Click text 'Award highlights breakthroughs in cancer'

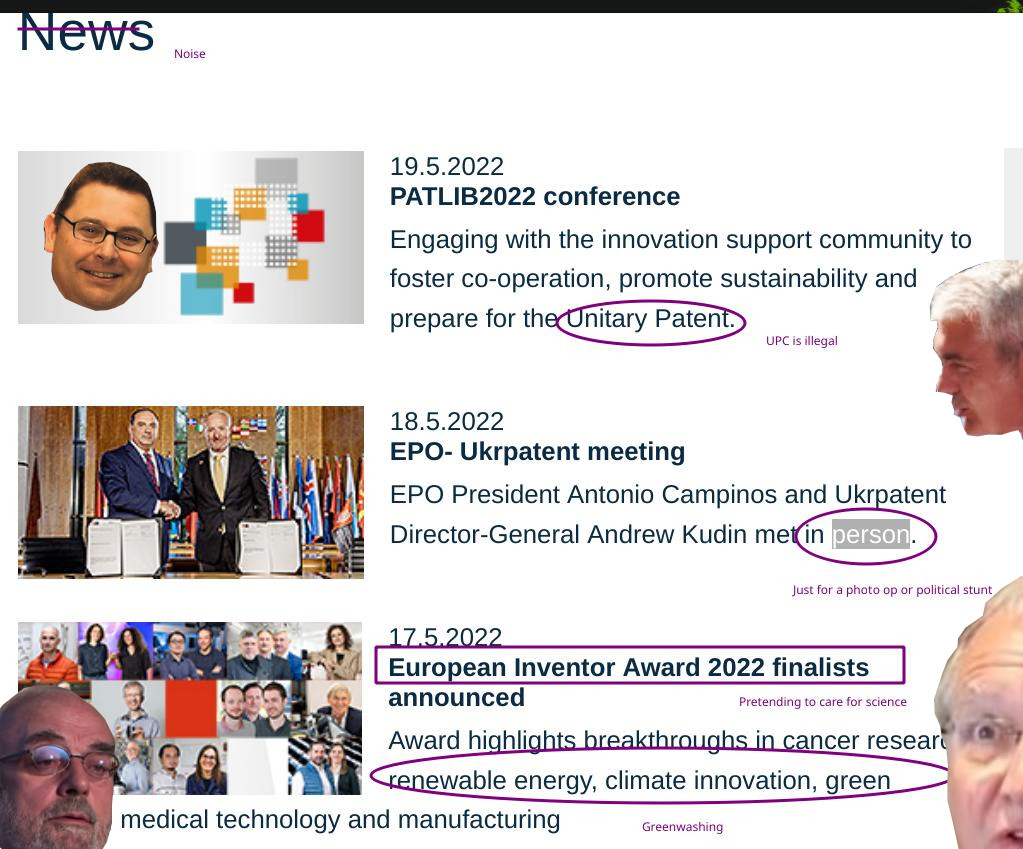pos(623,741)
